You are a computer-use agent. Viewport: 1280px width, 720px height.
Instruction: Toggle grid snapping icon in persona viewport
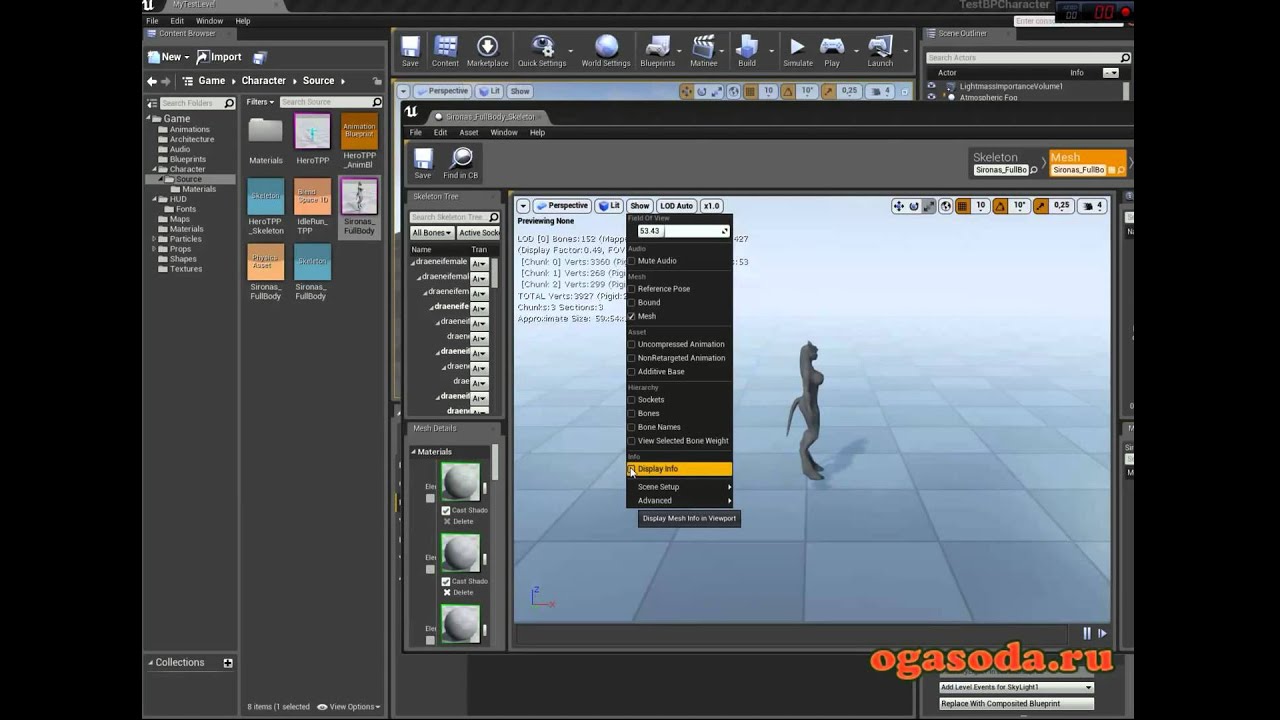[963, 206]
